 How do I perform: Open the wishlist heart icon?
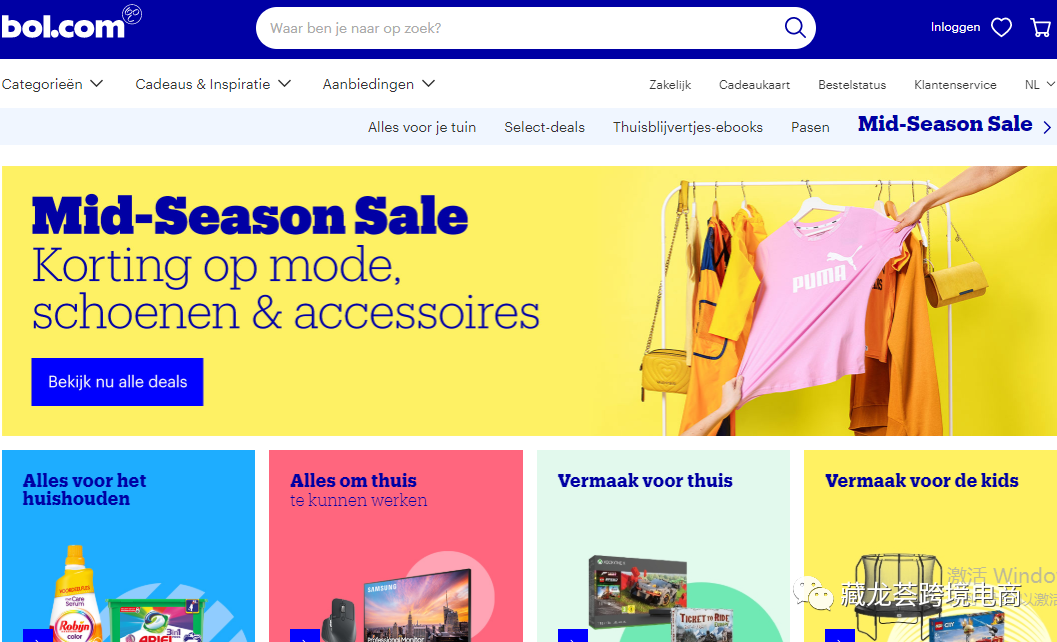(1001, 28)
